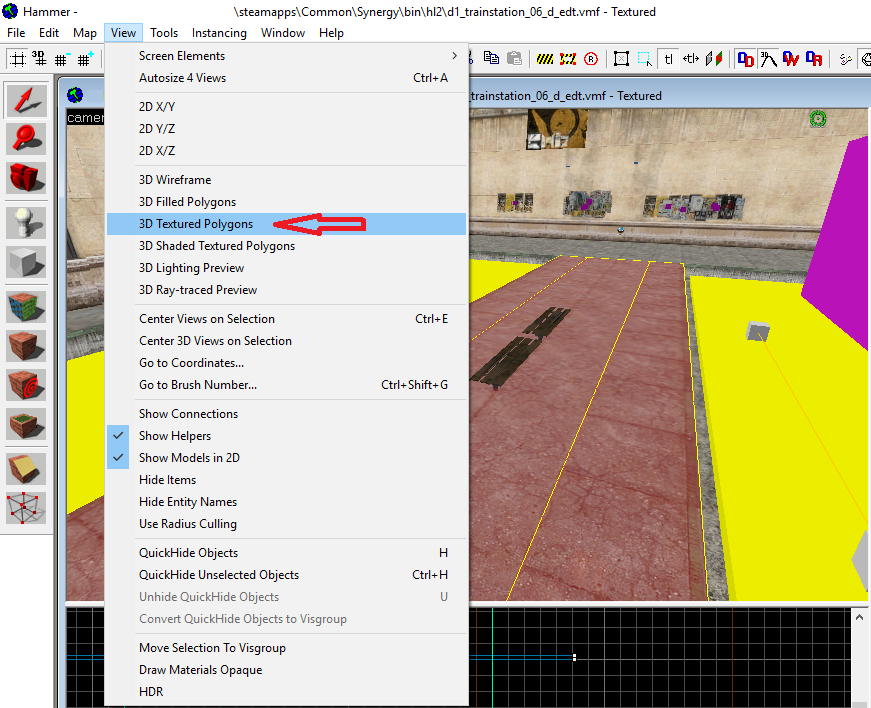
Task: Toggle Hide Entity Names option
Action: 287,502
